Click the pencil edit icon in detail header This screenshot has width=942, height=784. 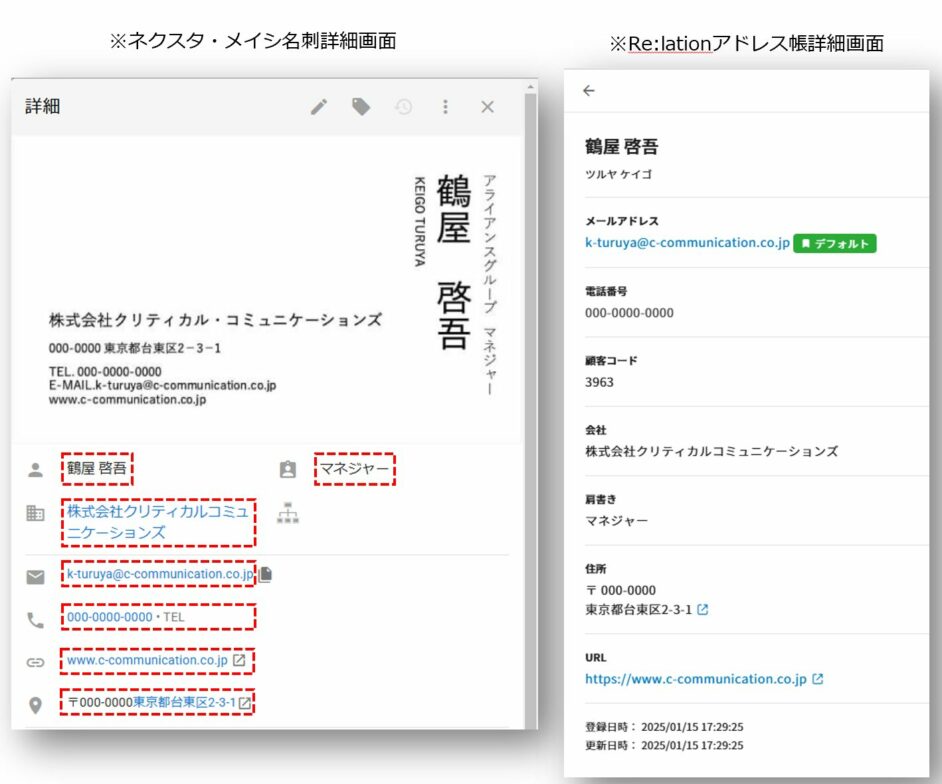[319, 107]
